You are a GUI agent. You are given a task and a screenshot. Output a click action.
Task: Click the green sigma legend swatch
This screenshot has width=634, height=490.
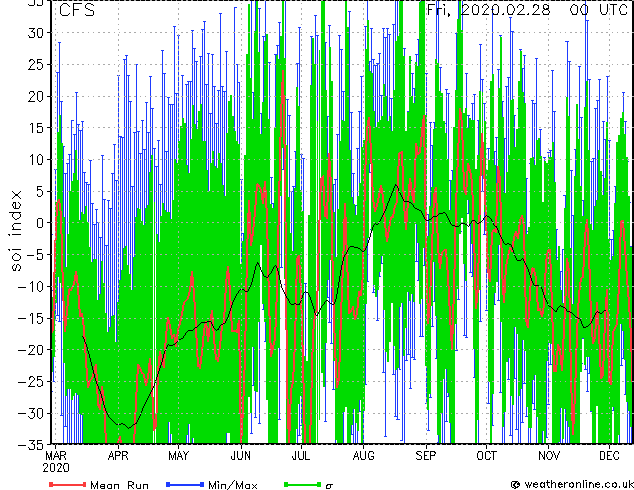pyautogui.click(x=302, y=484)
